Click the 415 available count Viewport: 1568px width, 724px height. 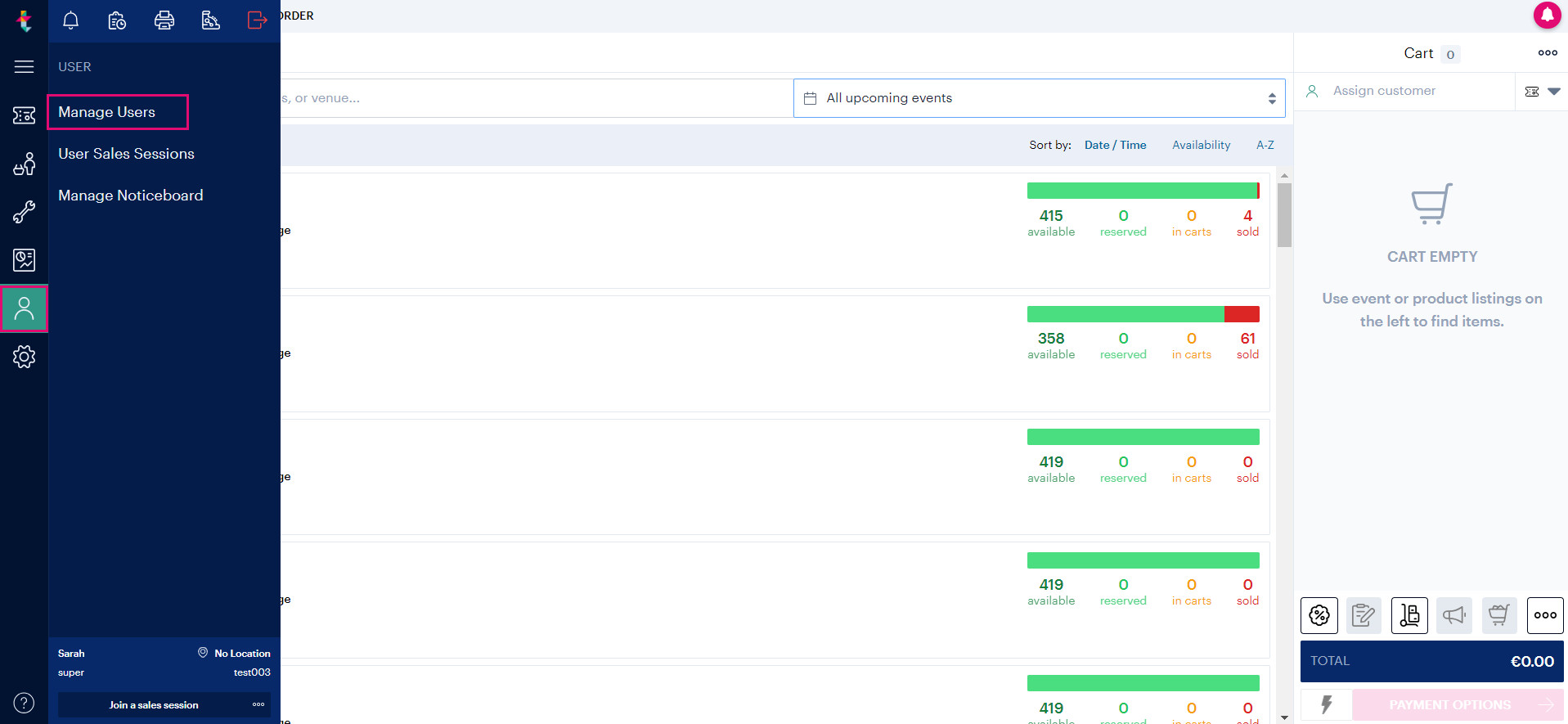tap(1051, 216)
